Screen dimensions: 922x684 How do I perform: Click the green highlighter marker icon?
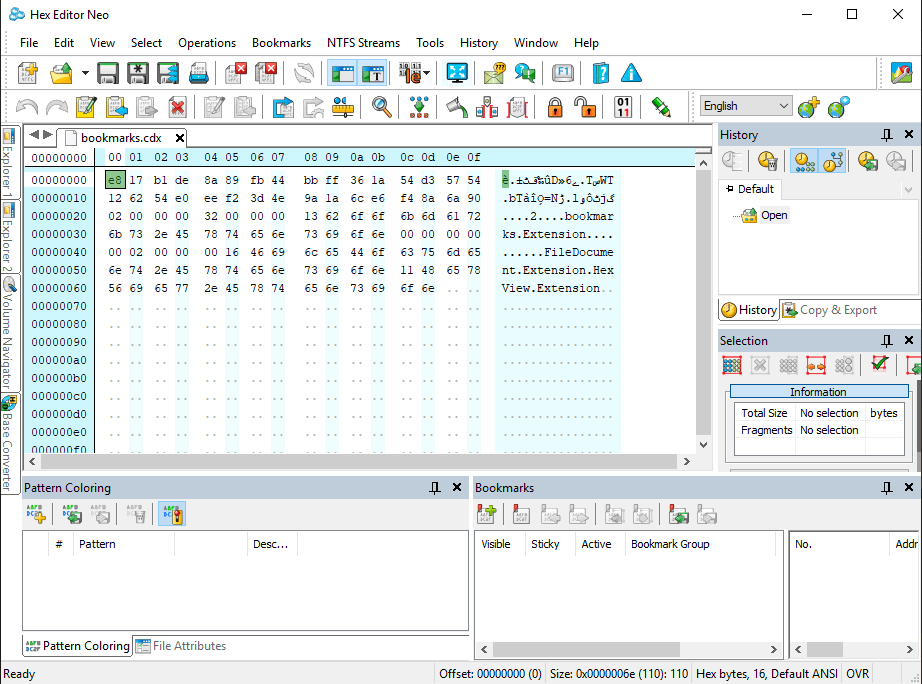pos(661,107)
